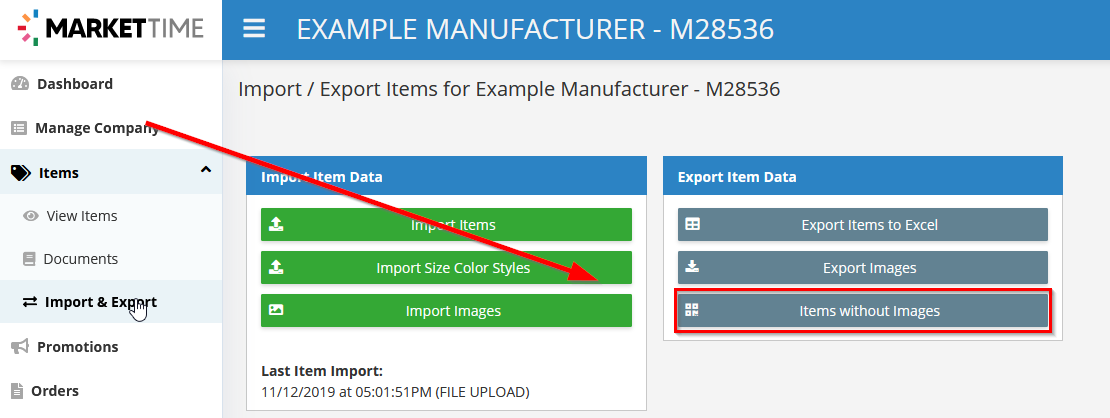1110x418 pixels.
Task: Click Import Size Color Styles button
Action: click(x=446, y=268)
